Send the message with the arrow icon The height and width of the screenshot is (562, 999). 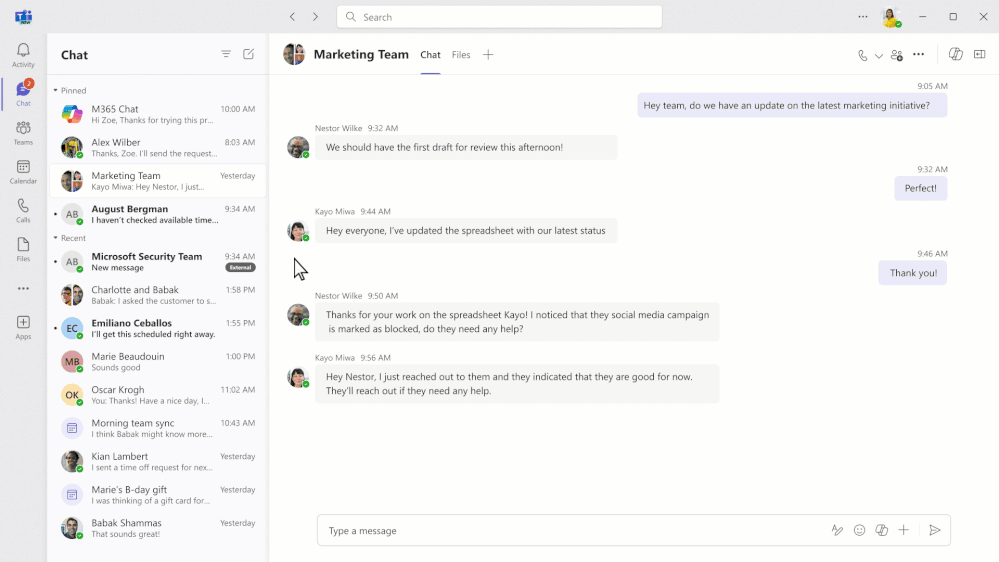(x=934, y=530)
